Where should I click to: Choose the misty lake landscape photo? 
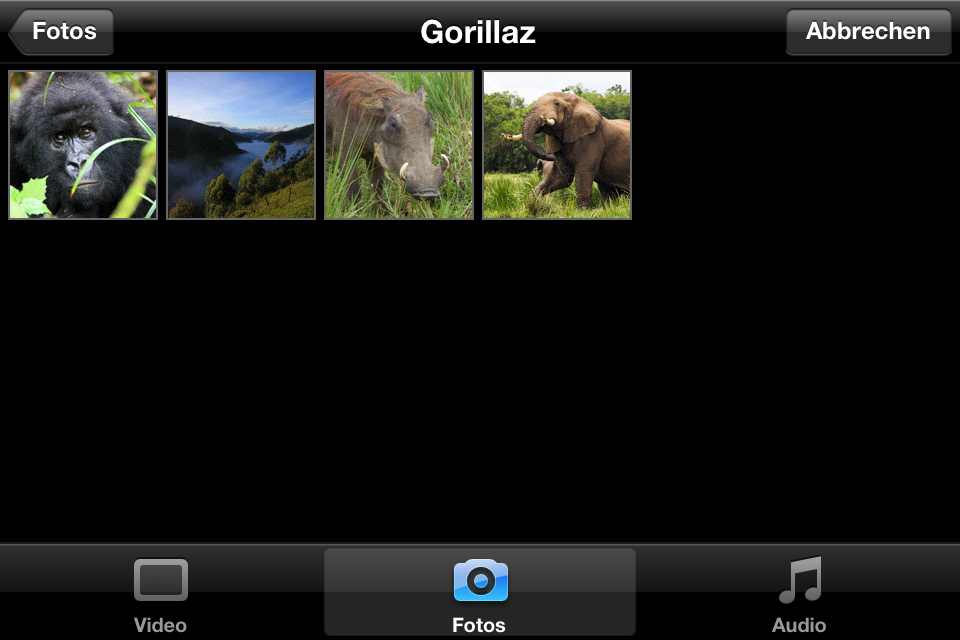coord(241,145)
